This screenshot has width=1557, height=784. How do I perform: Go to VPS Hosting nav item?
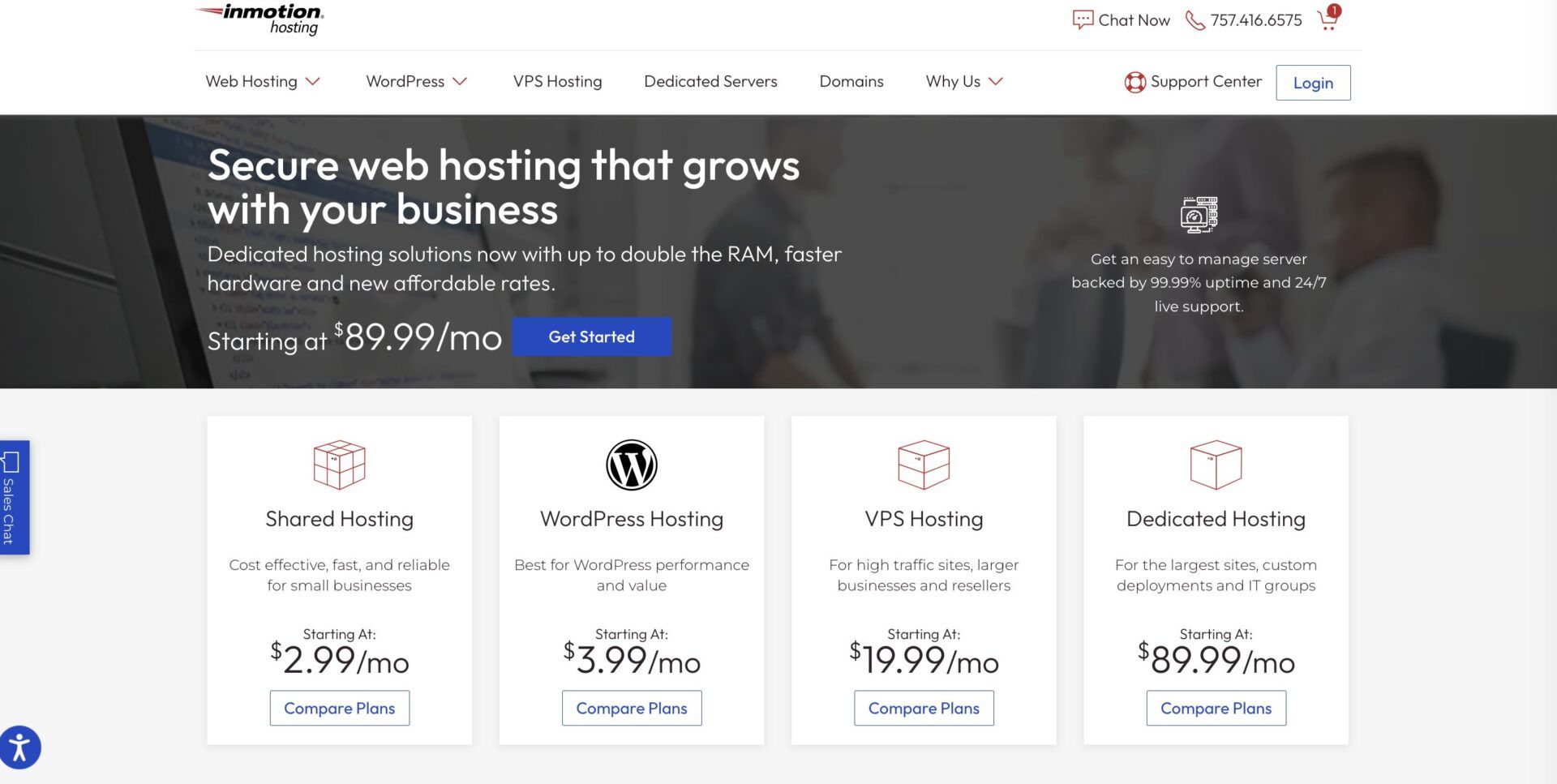tap(557, 82)
